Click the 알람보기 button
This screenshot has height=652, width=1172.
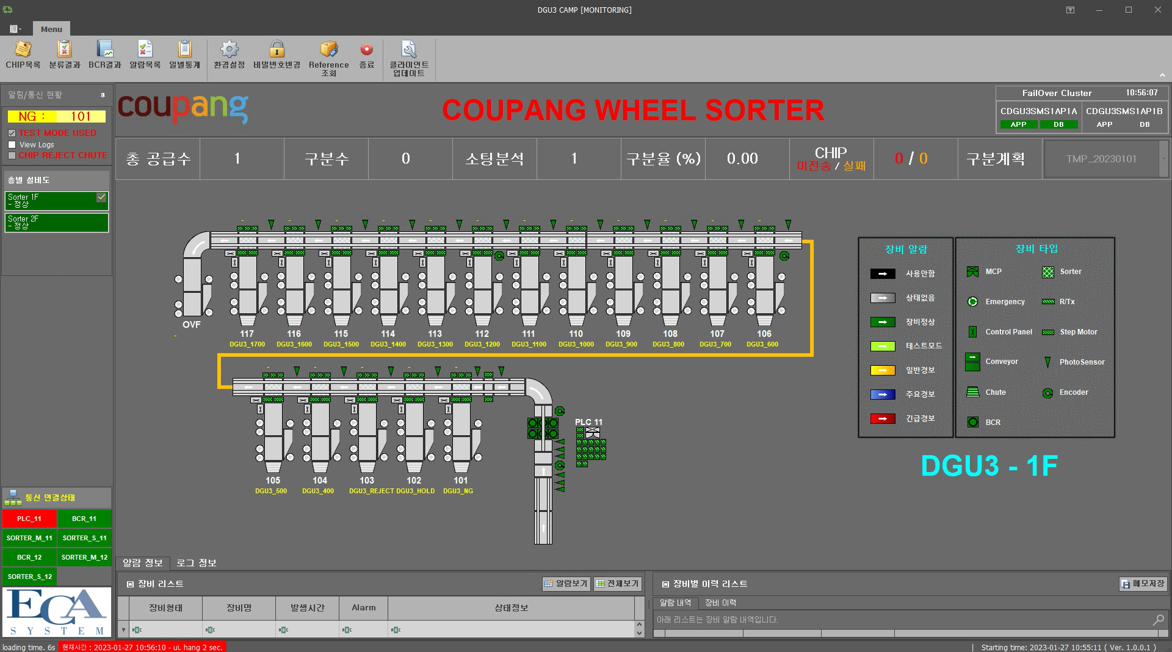[566, 583]
